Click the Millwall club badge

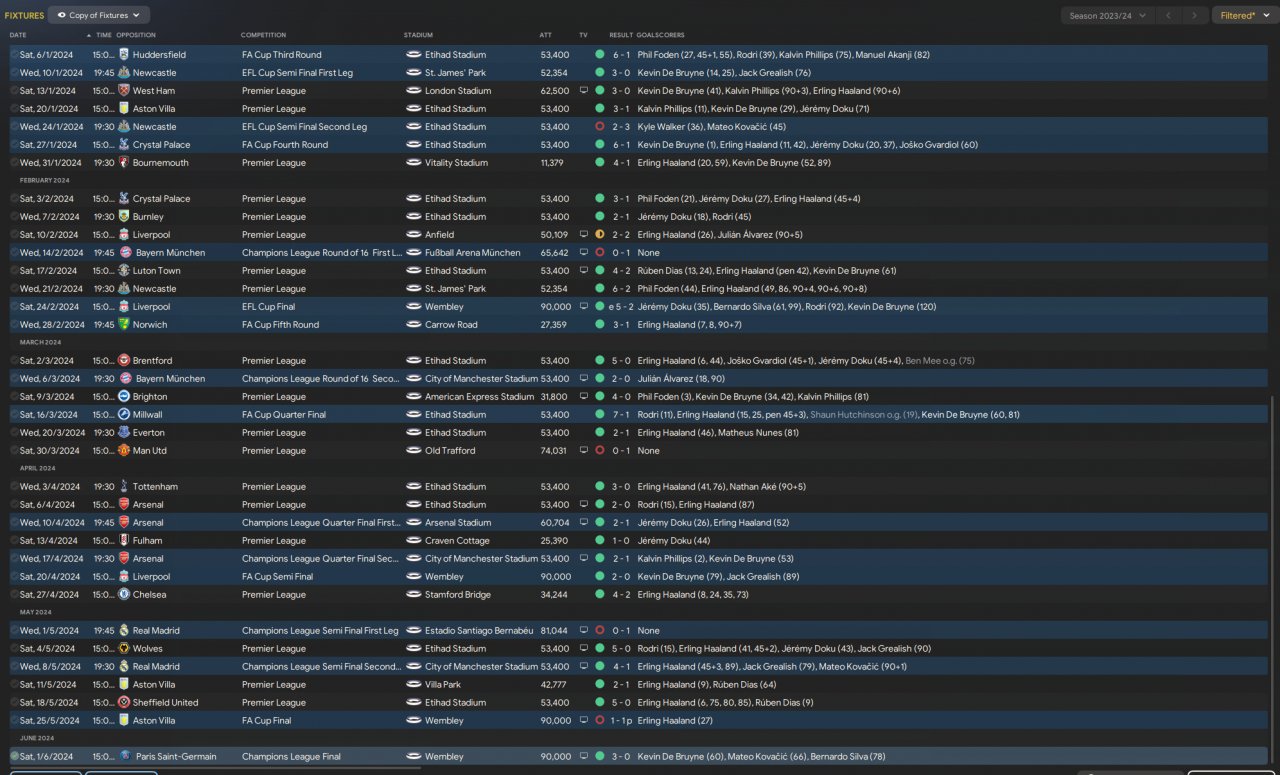pyautogui.click(x=124, y=415)
